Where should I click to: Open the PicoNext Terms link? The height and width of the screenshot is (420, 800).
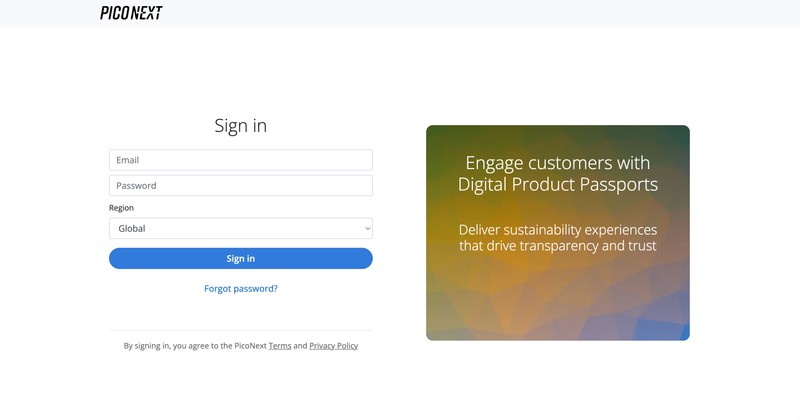coord(280,346)
